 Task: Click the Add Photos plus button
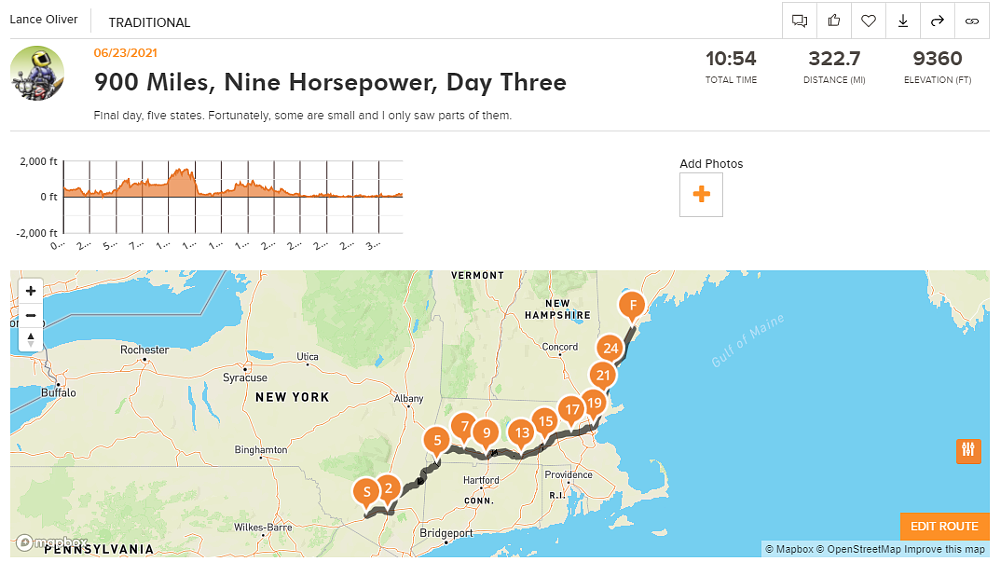701,194
